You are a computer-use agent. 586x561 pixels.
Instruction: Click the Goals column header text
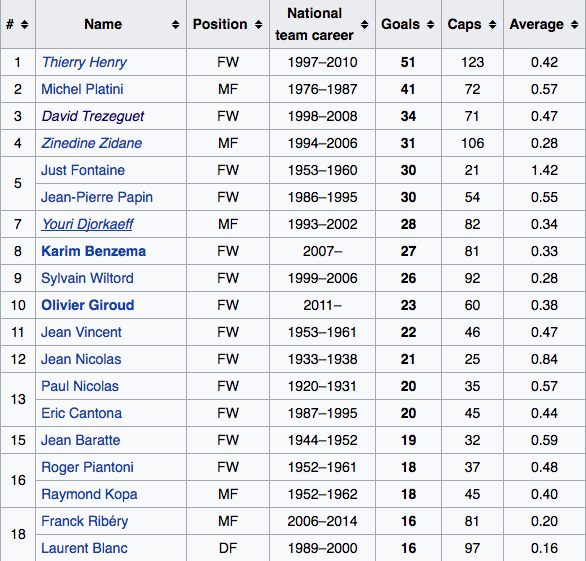(x=400, y=24)
